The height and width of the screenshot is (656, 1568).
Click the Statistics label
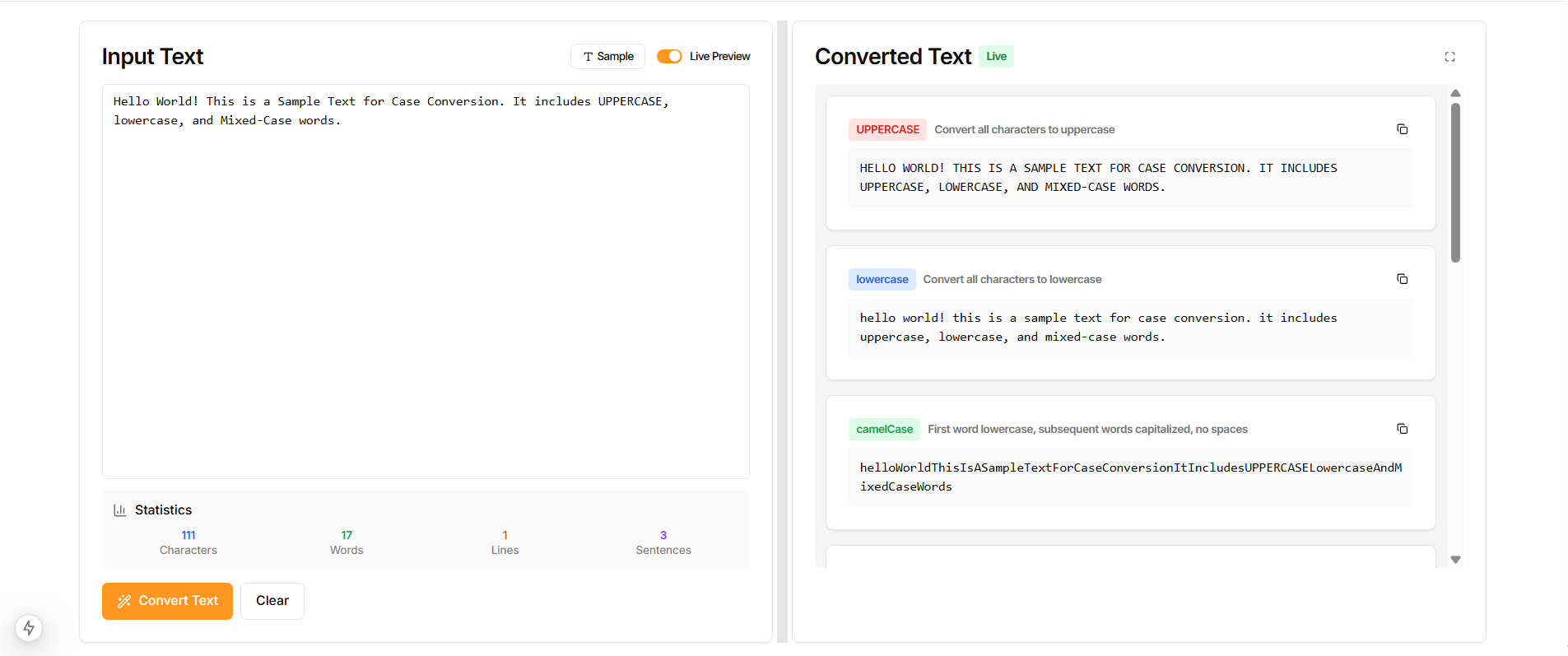(163, 510)
